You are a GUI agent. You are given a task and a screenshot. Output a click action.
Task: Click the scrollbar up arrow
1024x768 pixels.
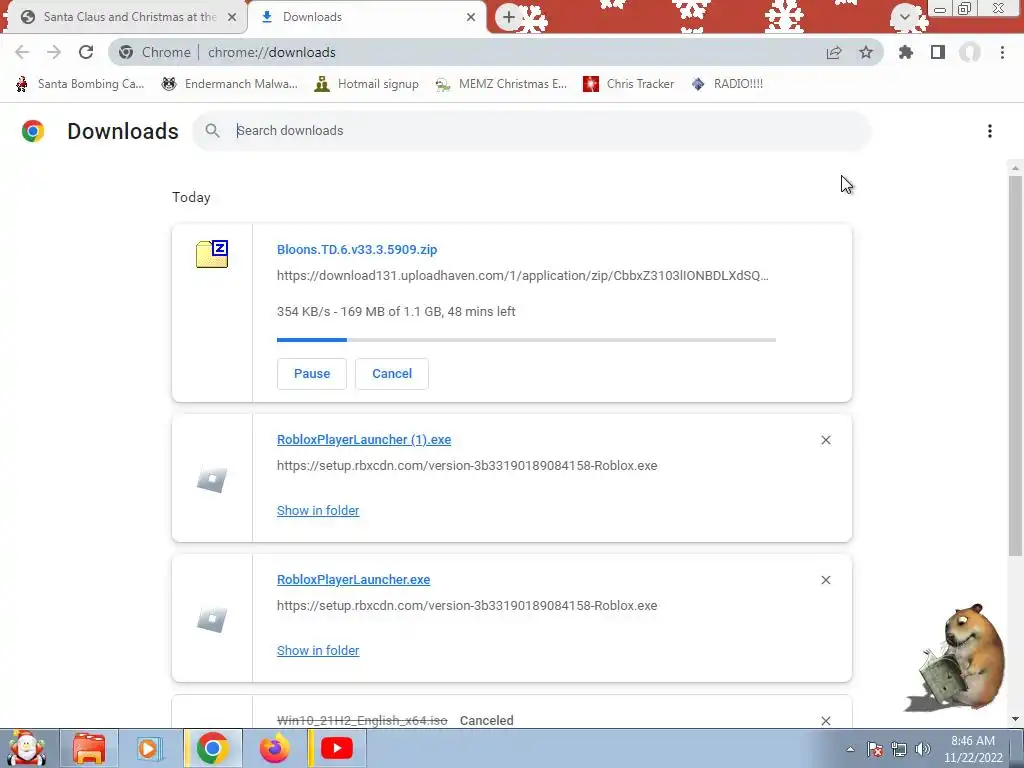1015,168
